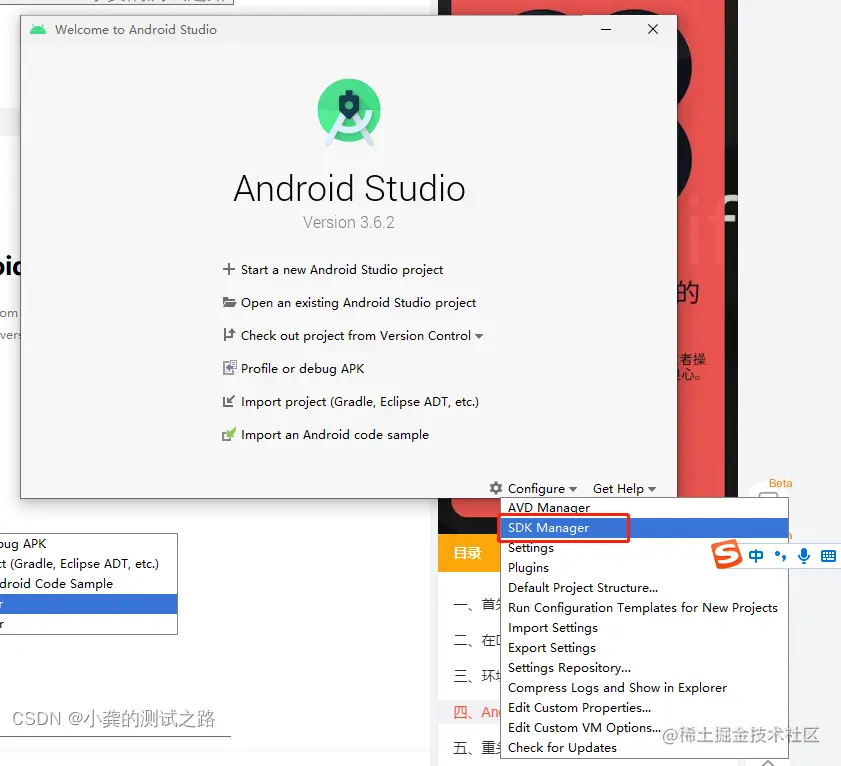
Task: Click the Import project arrow icon
Action: tap(229, 401)
